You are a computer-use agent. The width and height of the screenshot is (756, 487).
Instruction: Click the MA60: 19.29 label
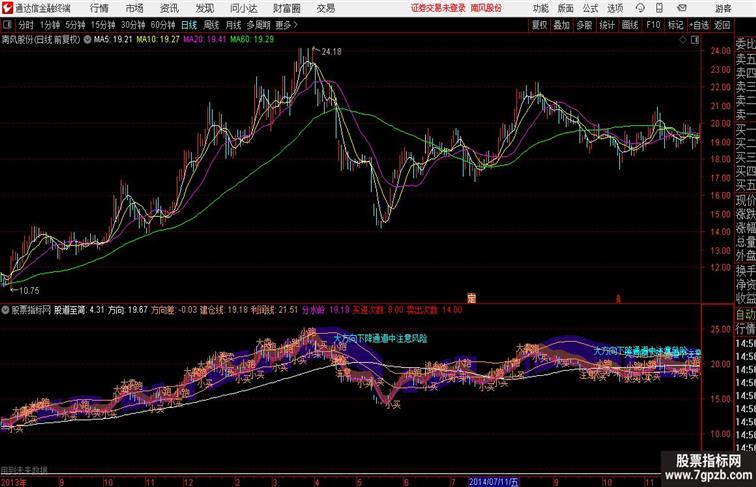pyautogui.click(x=252, y=40)
